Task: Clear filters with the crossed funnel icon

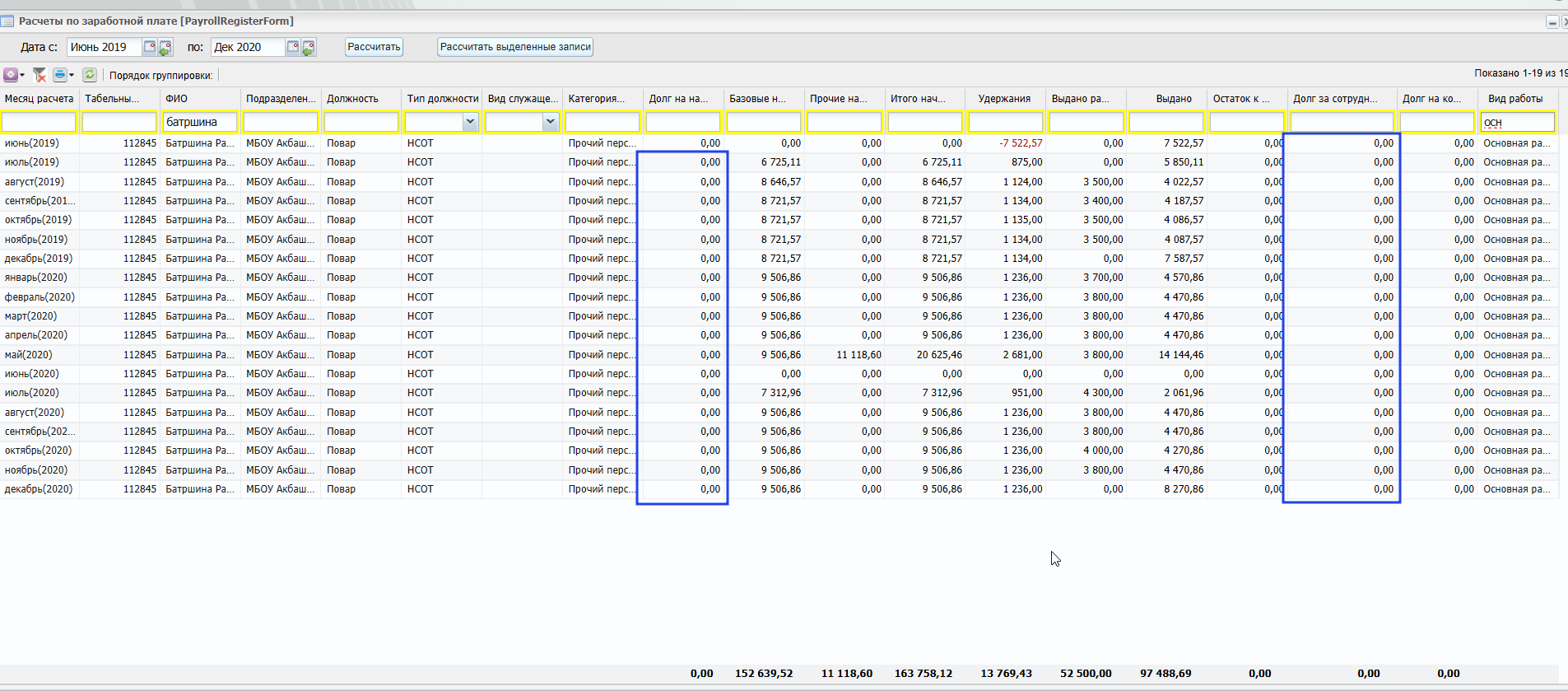Action: click(x=40, y=75)
